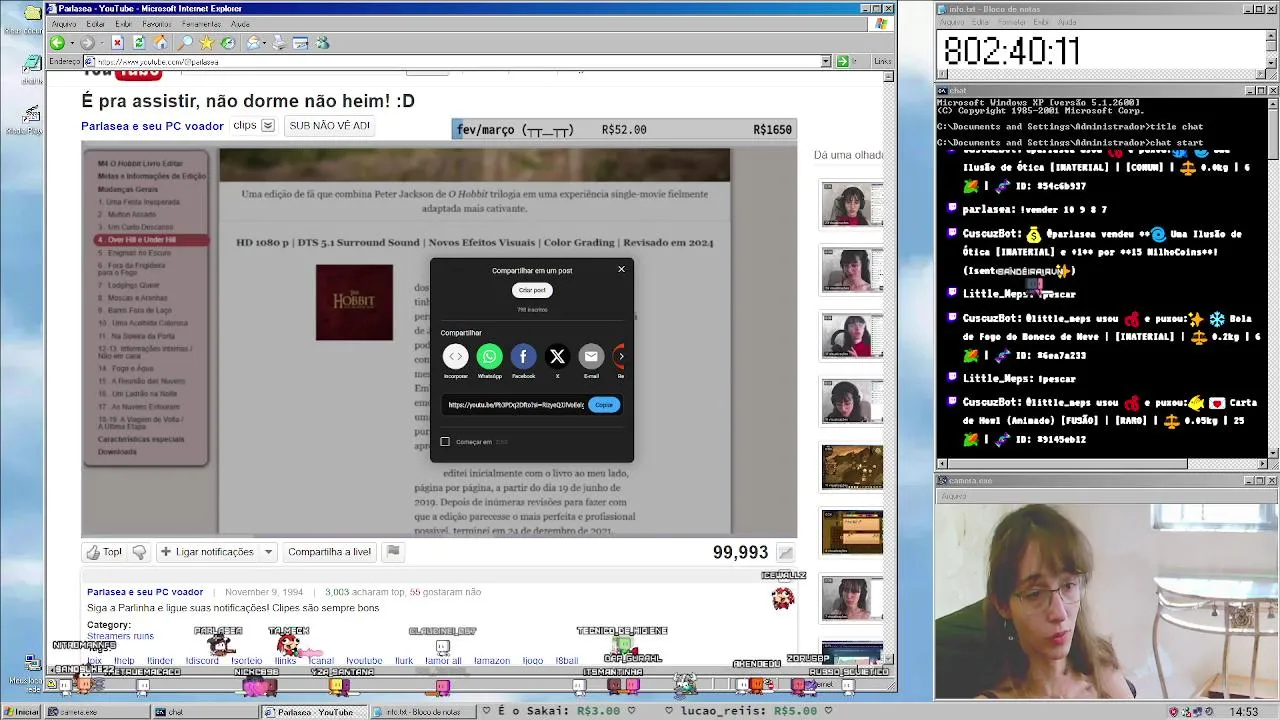Open Arquivo menu in Bloco de notas
The width and height of the screenshot is (1280, 720).
coord(952,22)
